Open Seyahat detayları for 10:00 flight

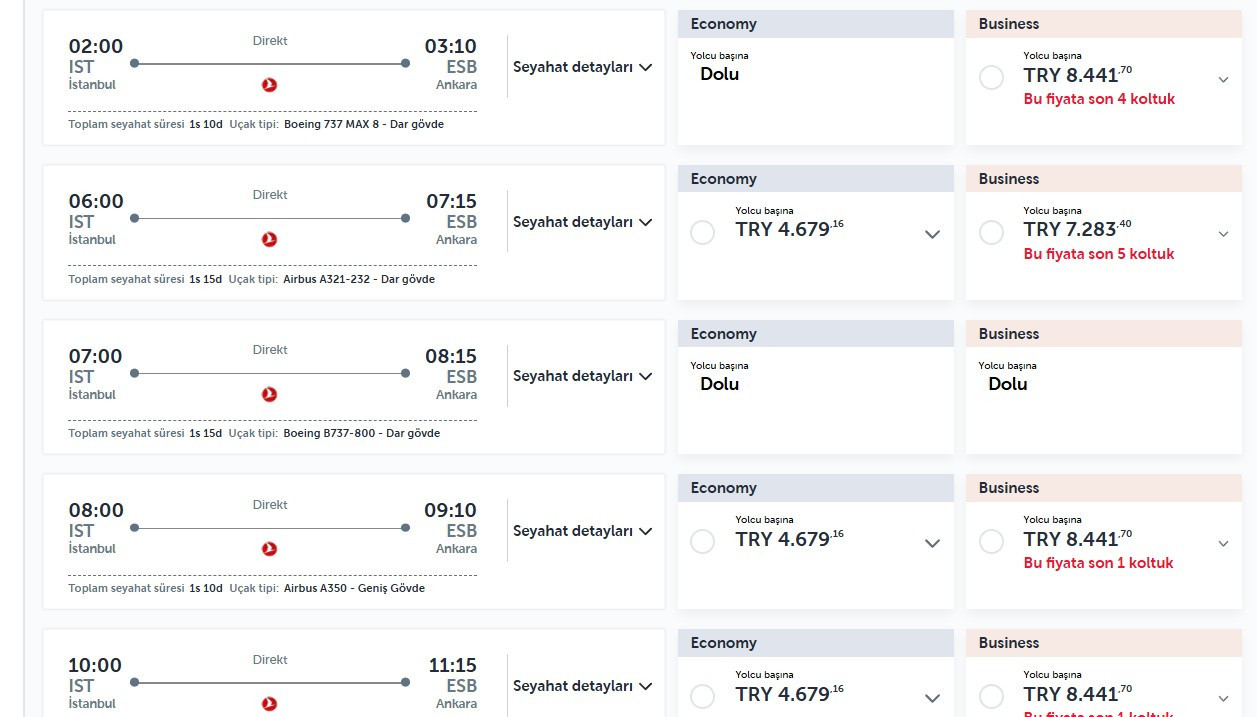click(582, 686)
